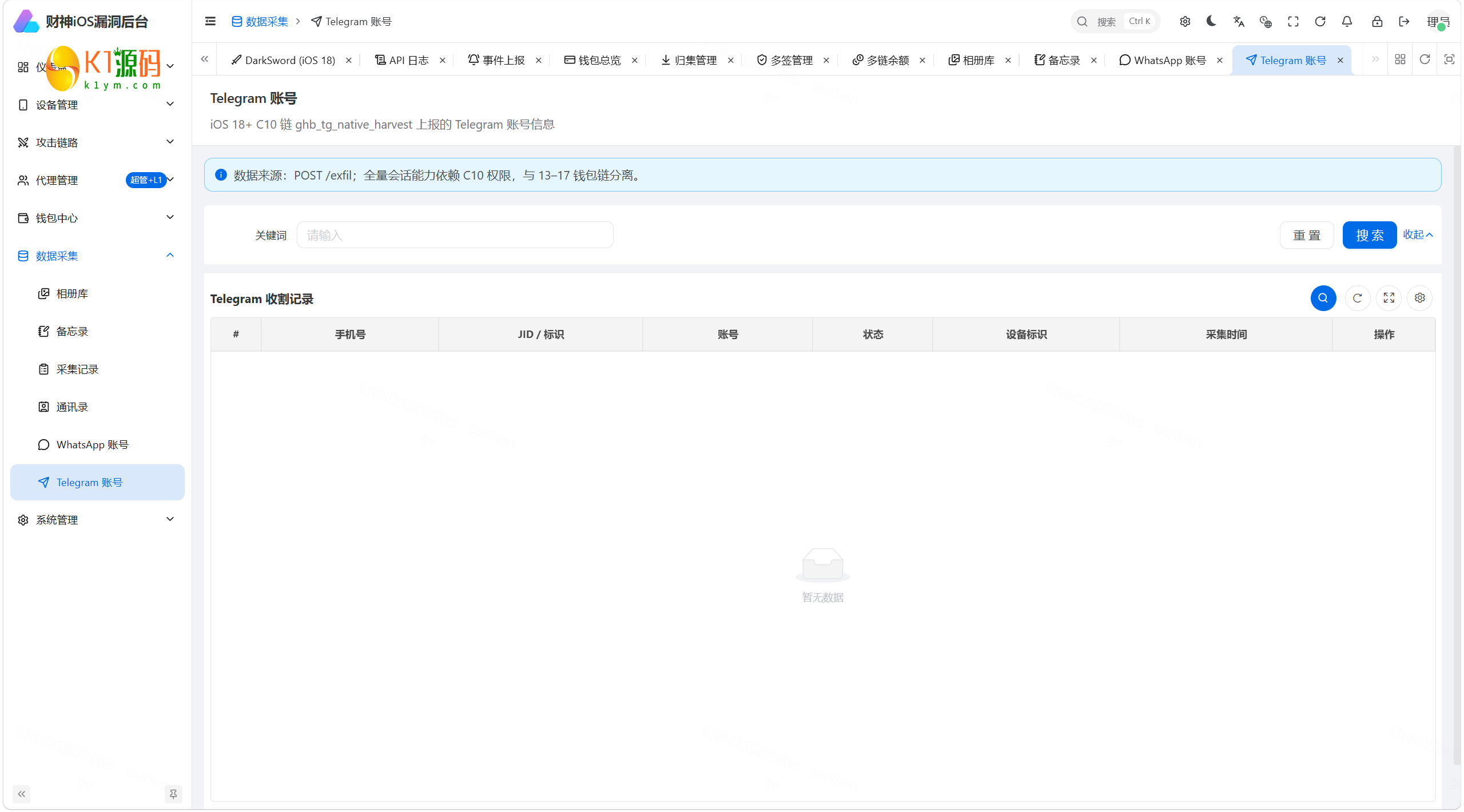The width and height of the screenshot is (1464, 812).
Task: Collapse the sidebar with the hamburger icon
Action: (210, 21)
